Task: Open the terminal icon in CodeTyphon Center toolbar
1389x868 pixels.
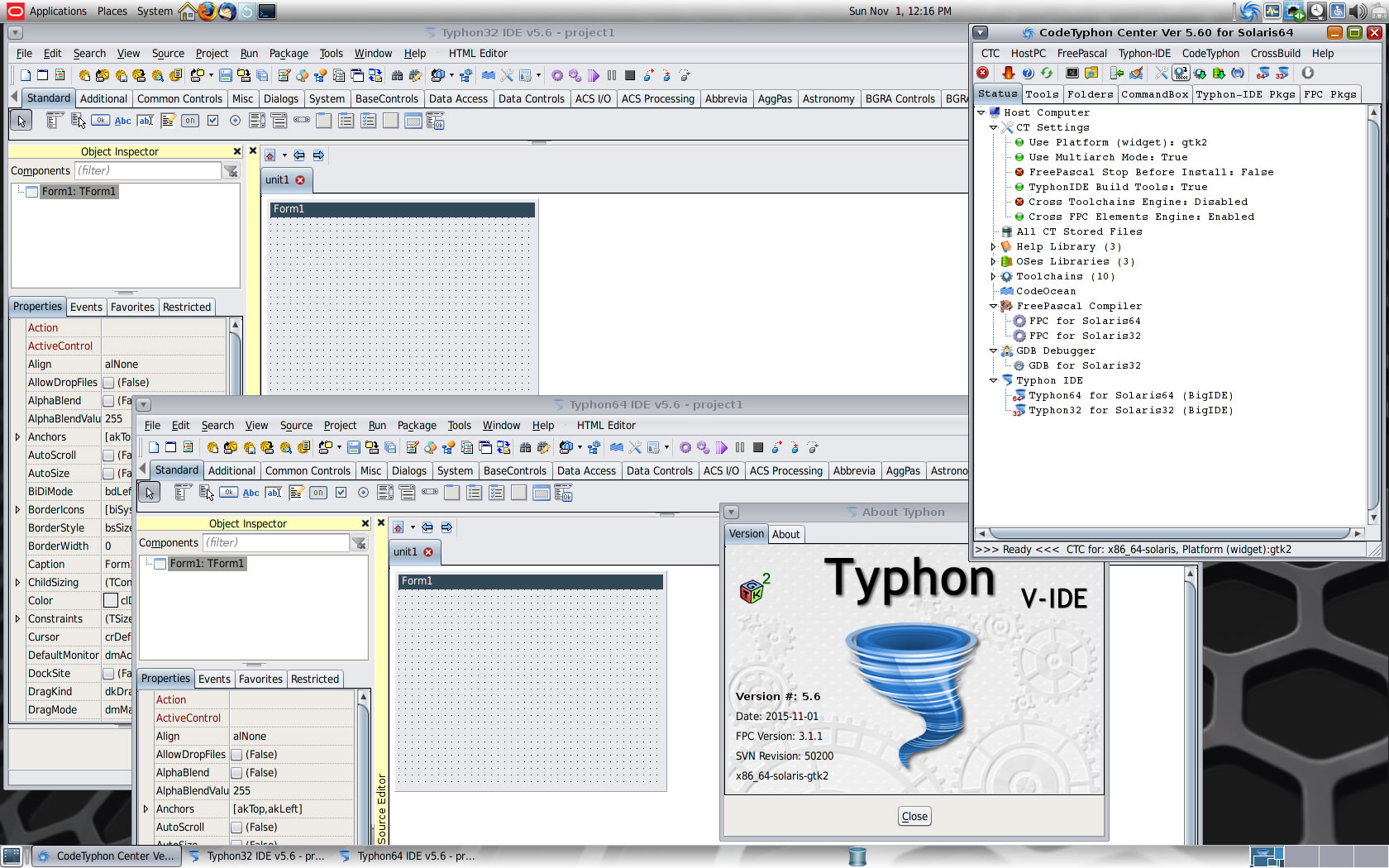Action: click(x=1072, y=74)
